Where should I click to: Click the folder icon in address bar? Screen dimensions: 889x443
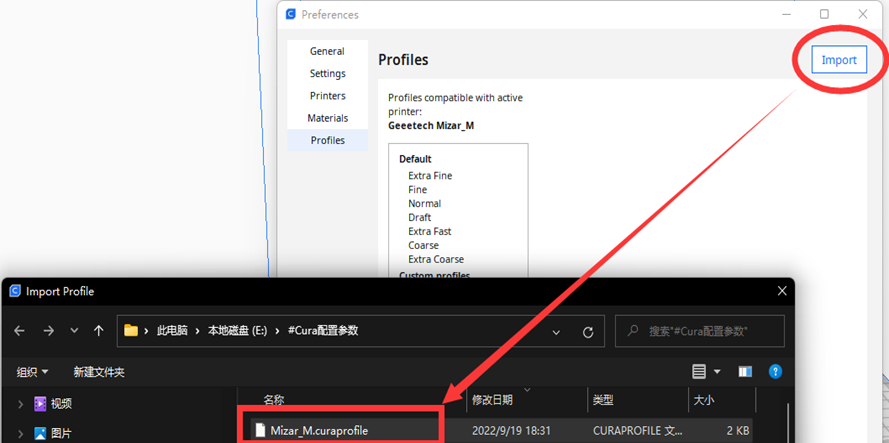pyautogui.click(x=131, y=331)
